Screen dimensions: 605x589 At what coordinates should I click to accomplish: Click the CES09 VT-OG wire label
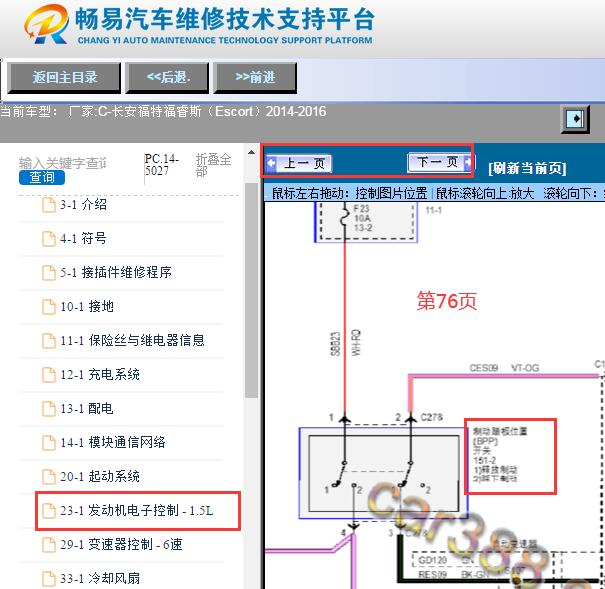point(504,368)
